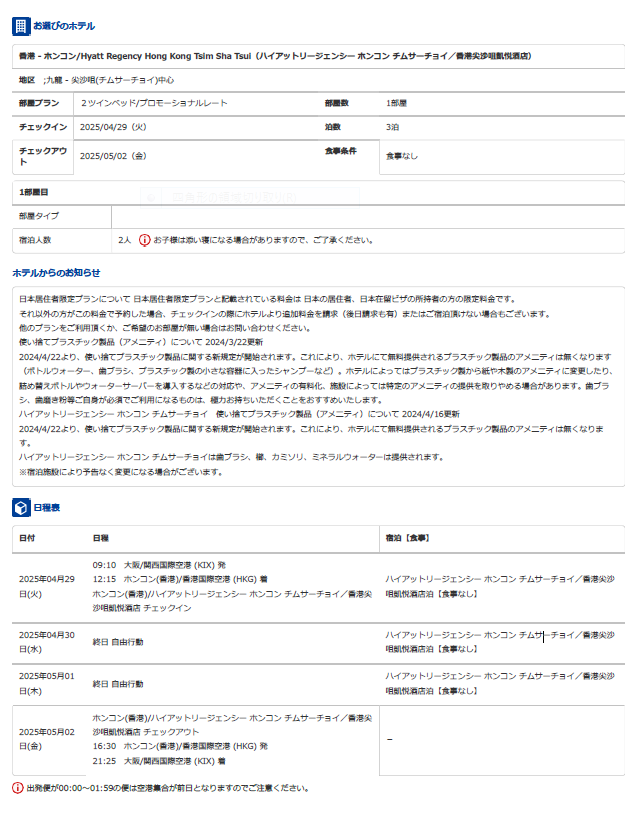Click the 2025年04月29日(火) date cell
639x823 pixels.
click(47, 587)
